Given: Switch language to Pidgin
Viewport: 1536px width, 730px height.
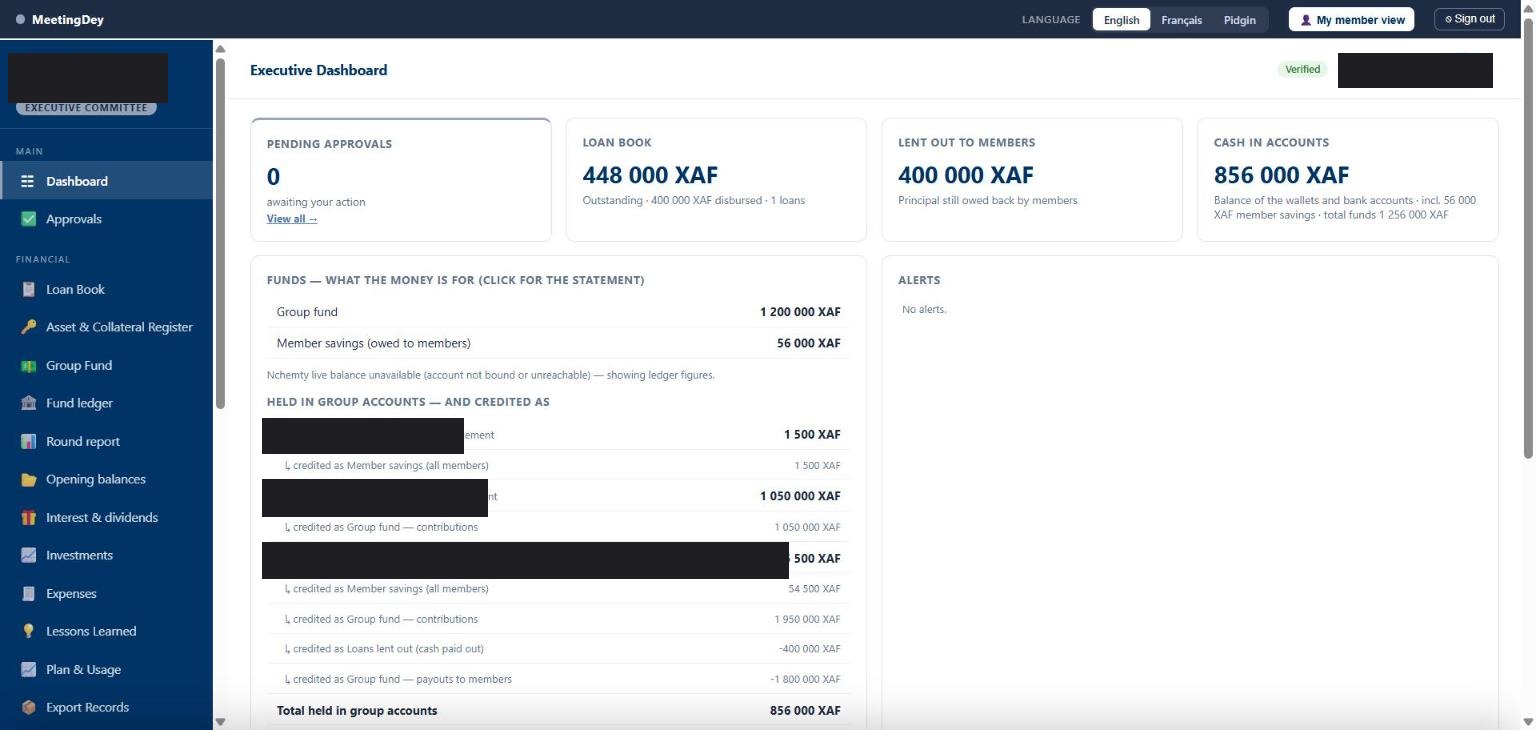Looking at the screenshot, I should pos(1239,19).
